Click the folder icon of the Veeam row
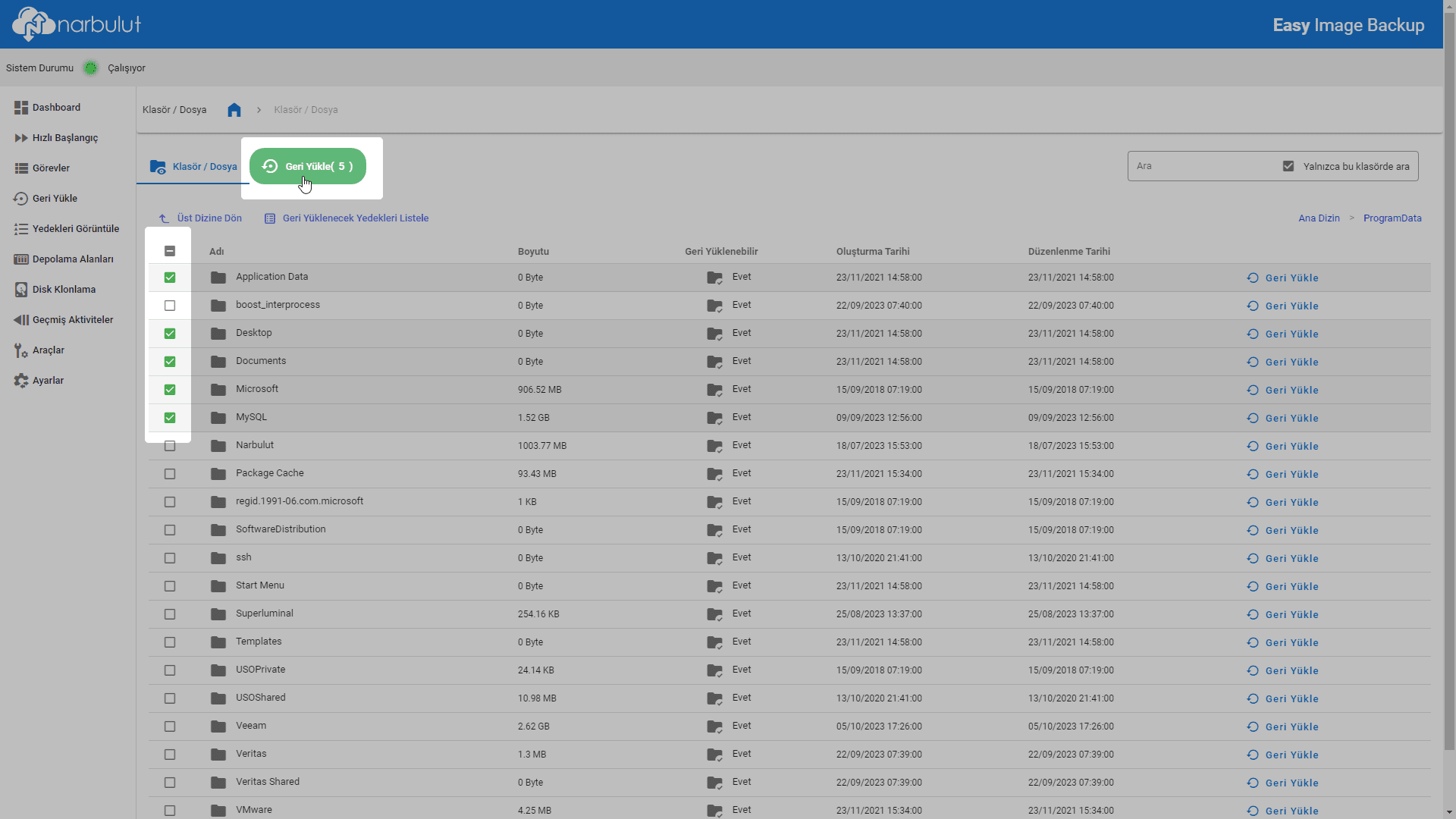The width and height of the screenshot is (1456, 819). [x=218, y=726]
